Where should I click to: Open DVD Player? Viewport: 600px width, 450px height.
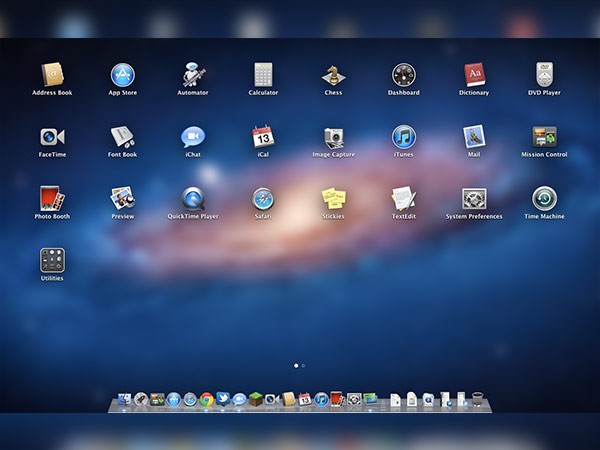coord(544,74)
